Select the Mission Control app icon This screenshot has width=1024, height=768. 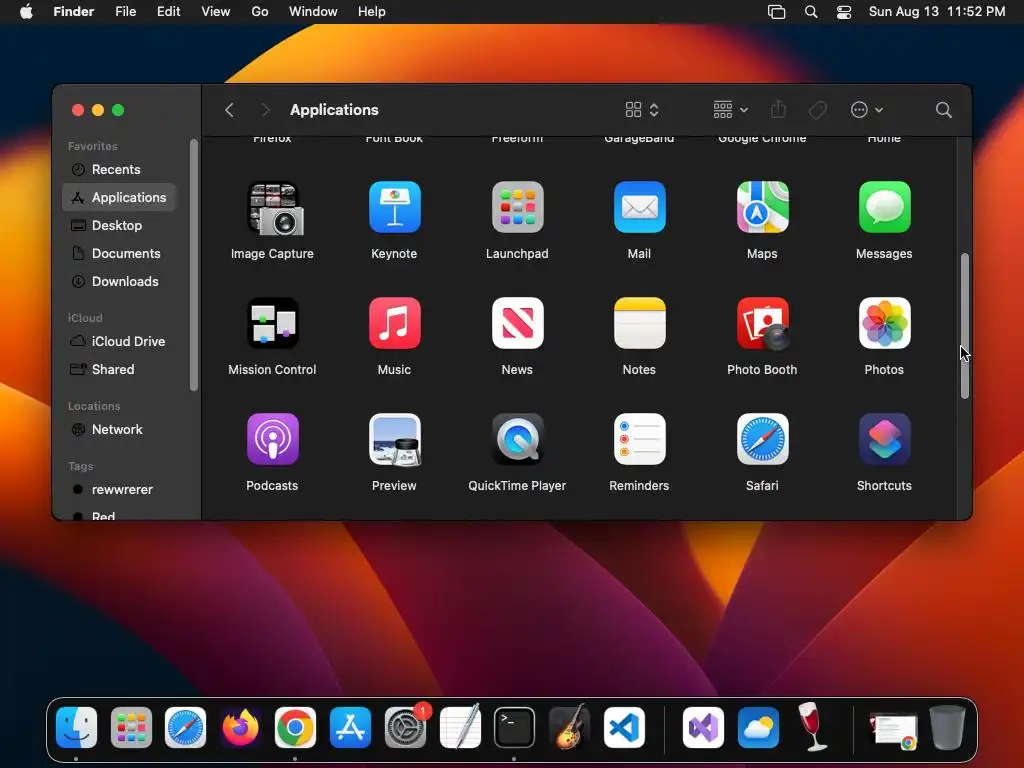[x=272, y=323]
